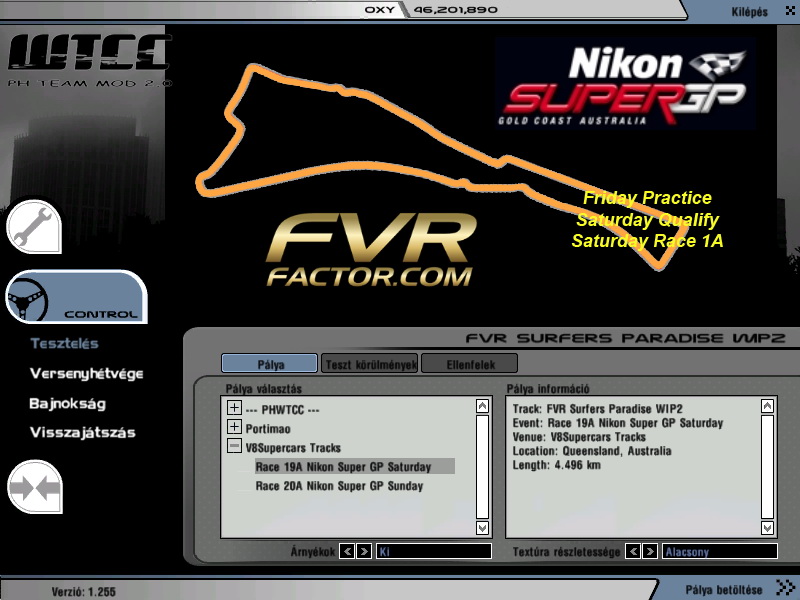Click Árnyékok next-value right arrow

364,551
